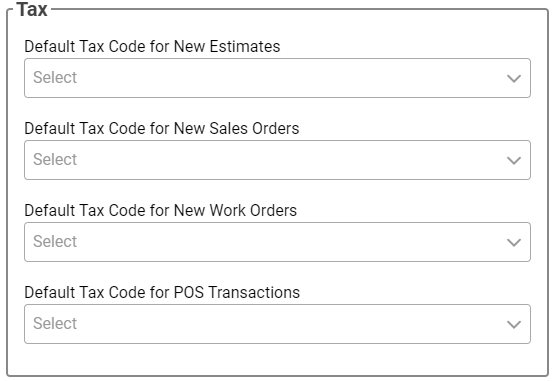Click the 'Select' placeholder in New Sales Orders field
This screenshot has width=554, height=381.
tap(55, 159)
